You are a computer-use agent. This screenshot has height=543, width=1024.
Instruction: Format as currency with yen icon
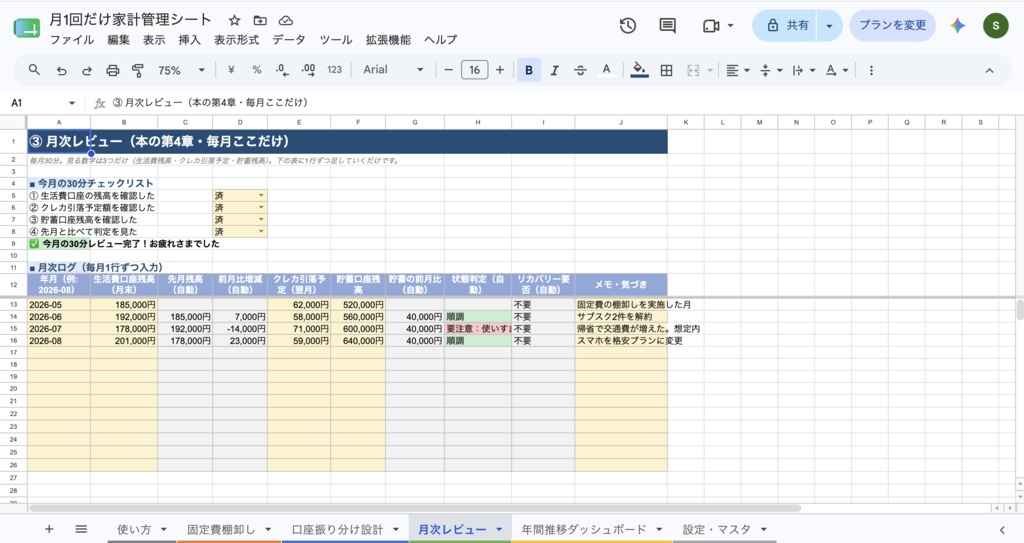point(231,70)
